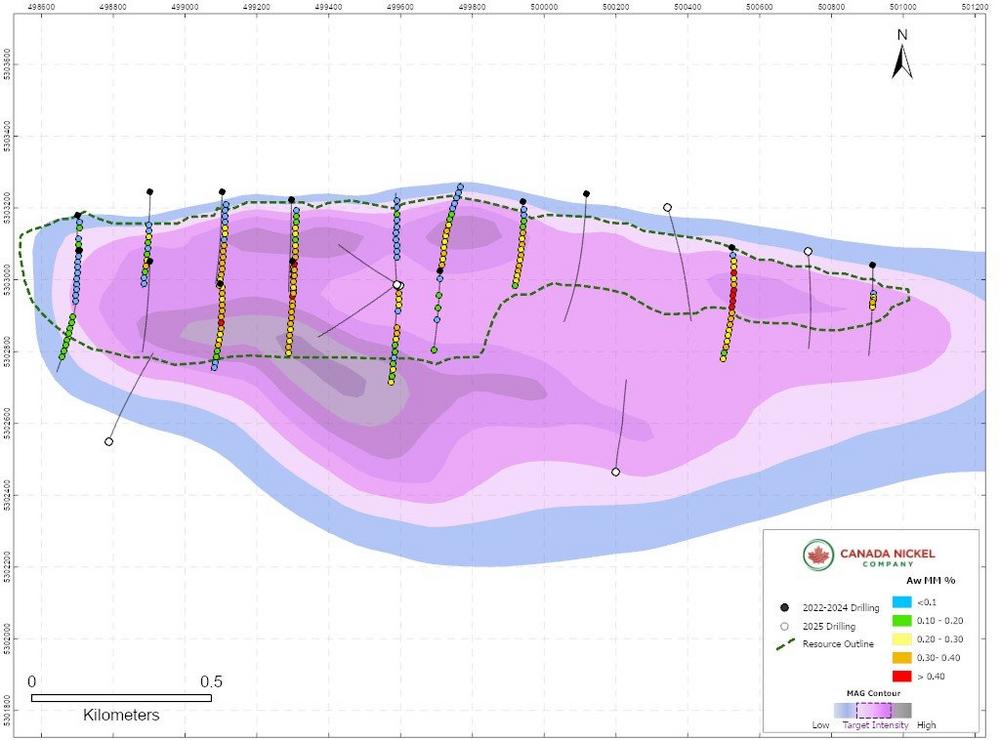Click the 0.5 kilometer mark on the scale
Screen dimensions: 1000x740
(x=213, y=680)
